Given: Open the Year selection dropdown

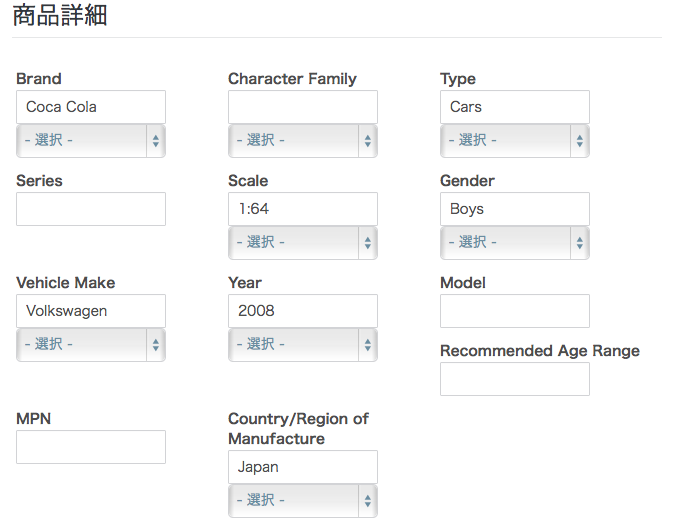Looking at the screenshot, I should tap(303, 345).
